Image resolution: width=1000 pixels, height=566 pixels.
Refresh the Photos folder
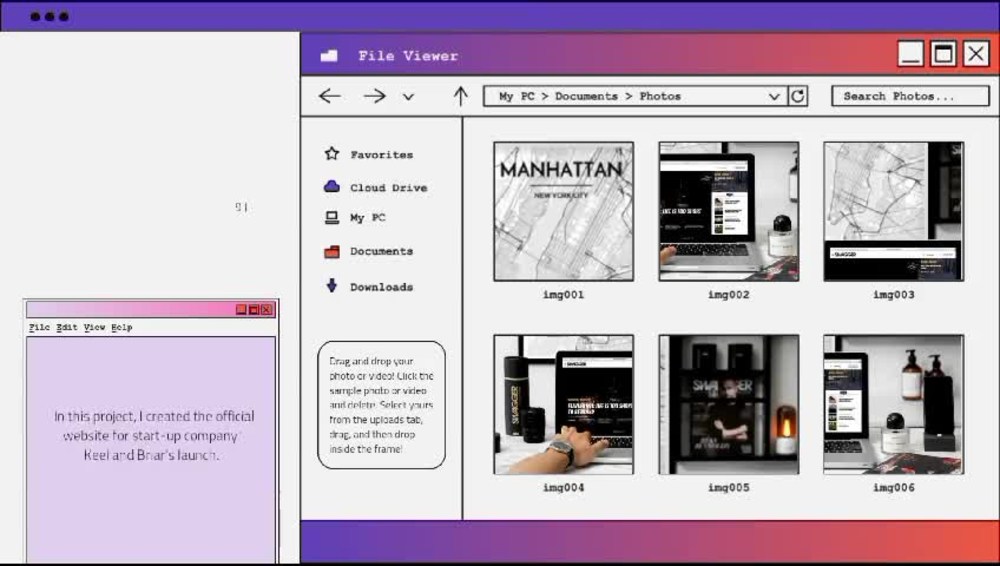pyautogui.click(x=798, y=96)
